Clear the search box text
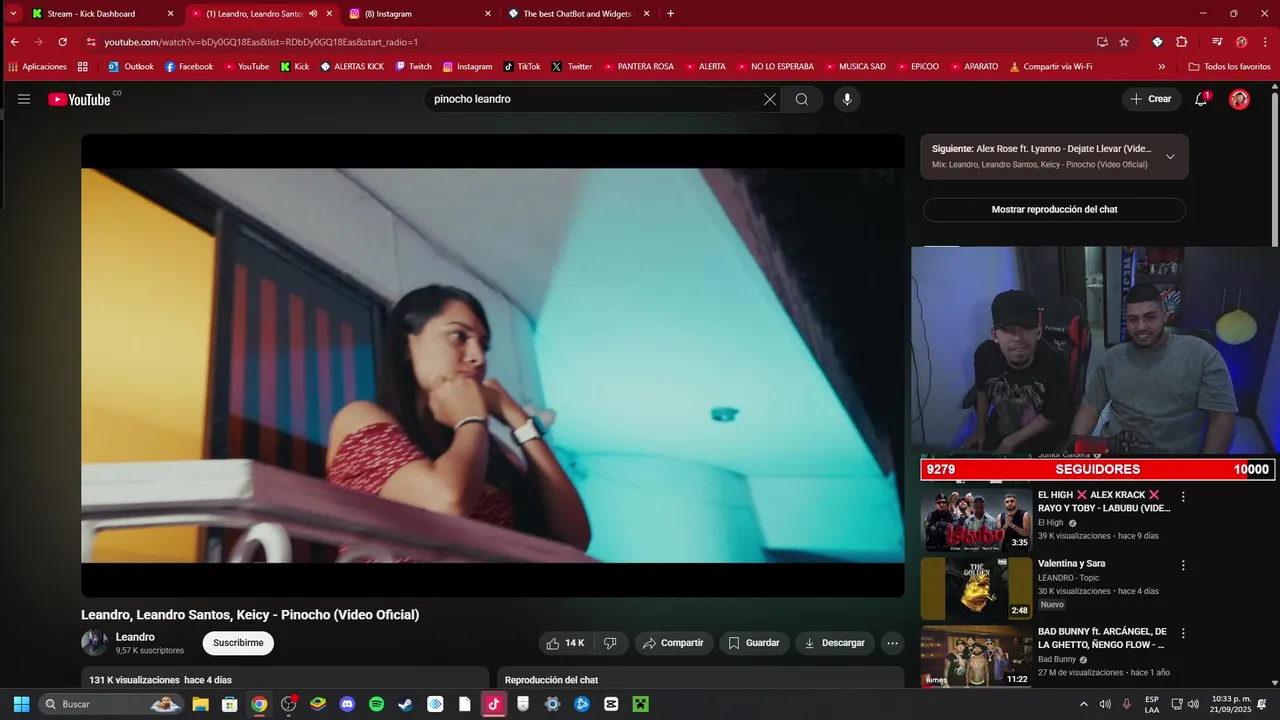 point(769,99)
